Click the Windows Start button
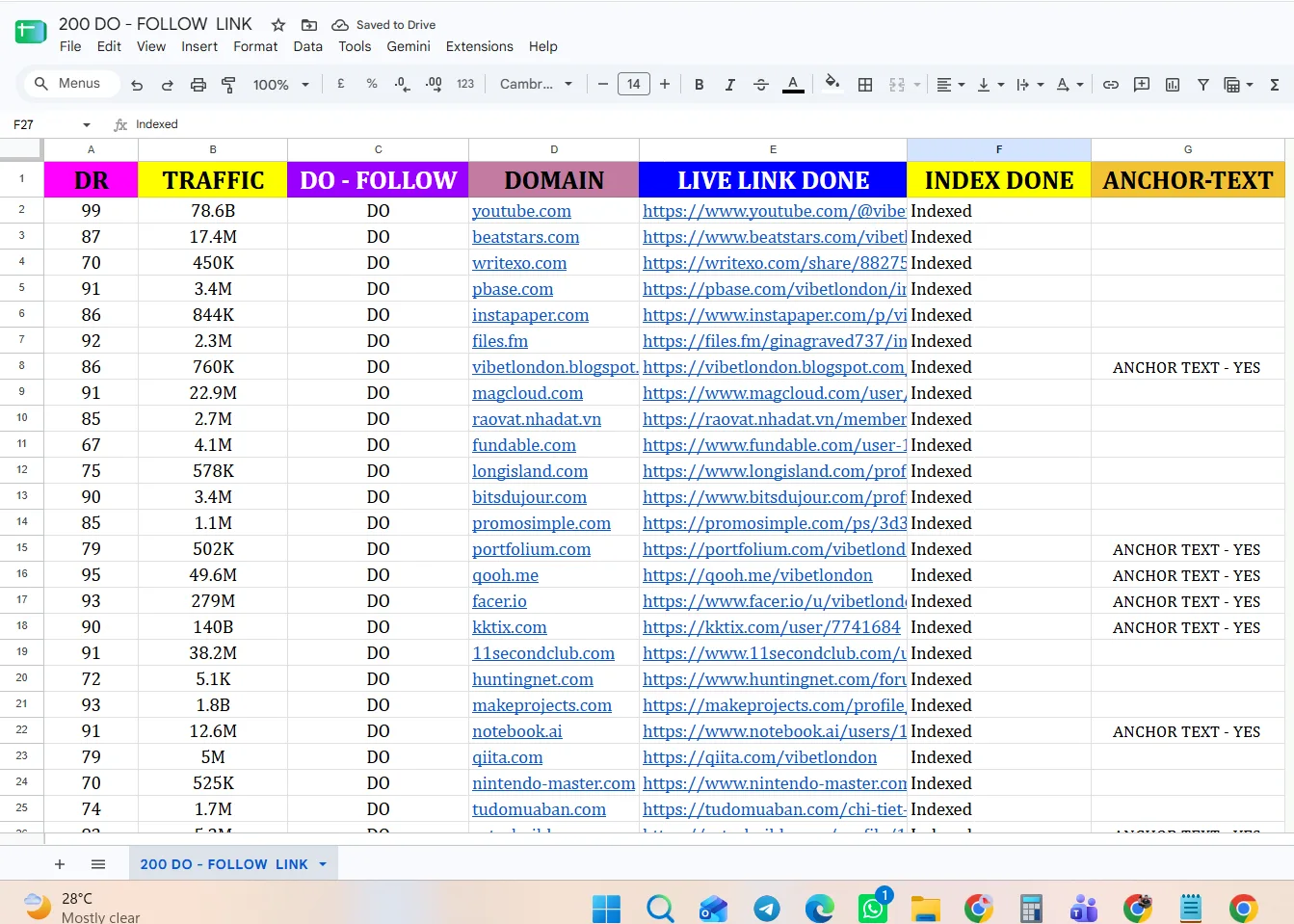 tap(606, 908)
